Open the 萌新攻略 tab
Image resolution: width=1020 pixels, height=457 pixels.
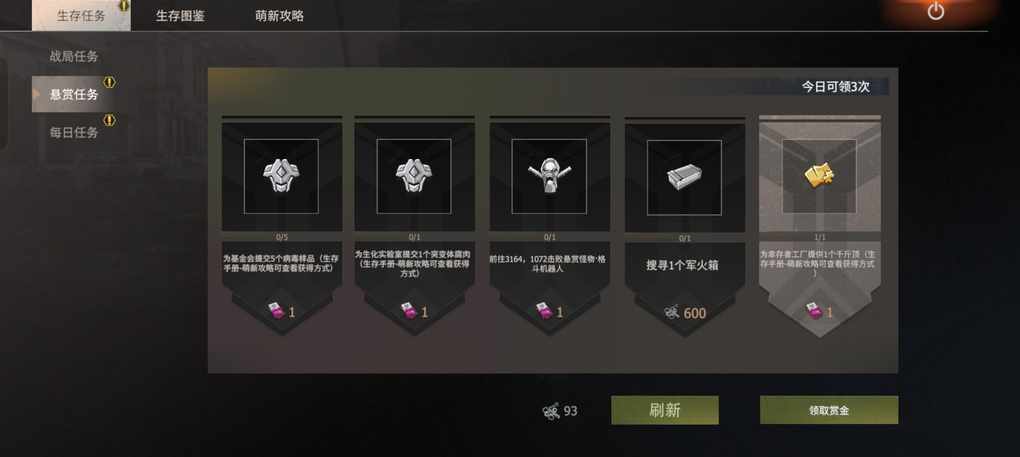click(279, 16)
